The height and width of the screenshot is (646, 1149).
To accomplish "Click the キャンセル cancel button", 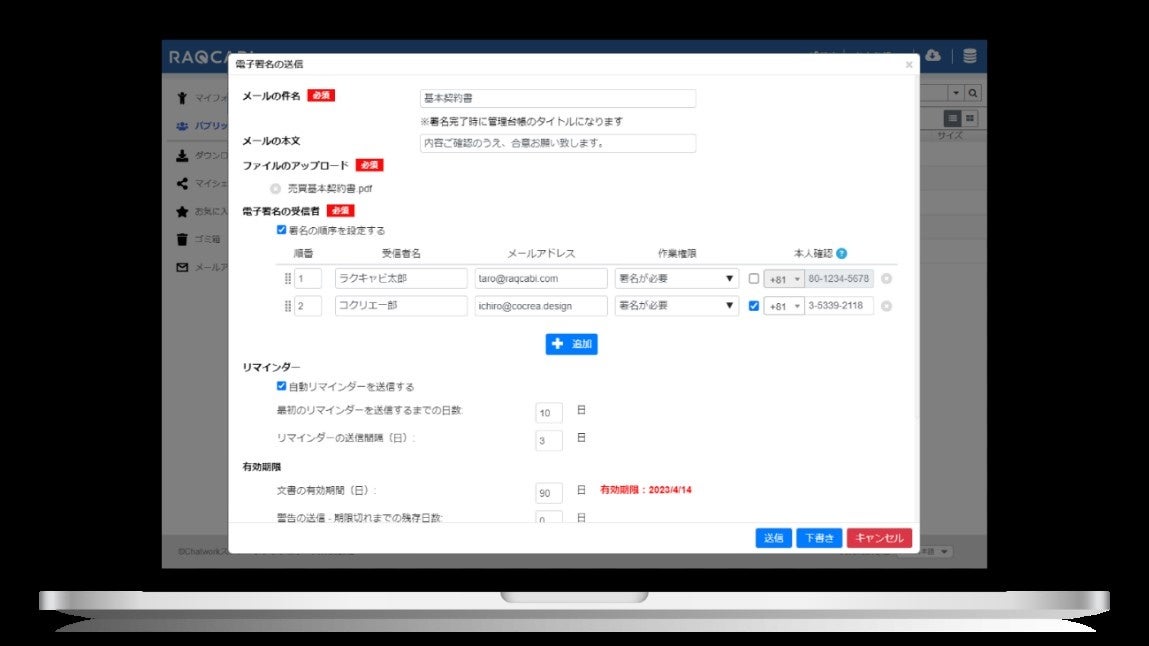I will click(879, 538).
